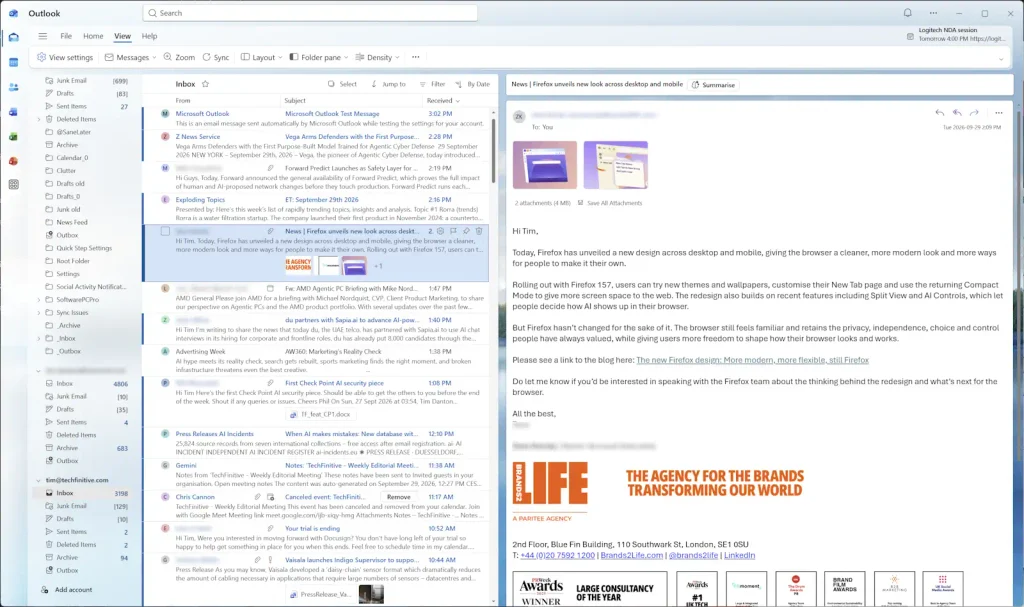Click the Select button in message list header
Image resolution: width=1024 pixels, height=607 pixels.
click(342, 84)
